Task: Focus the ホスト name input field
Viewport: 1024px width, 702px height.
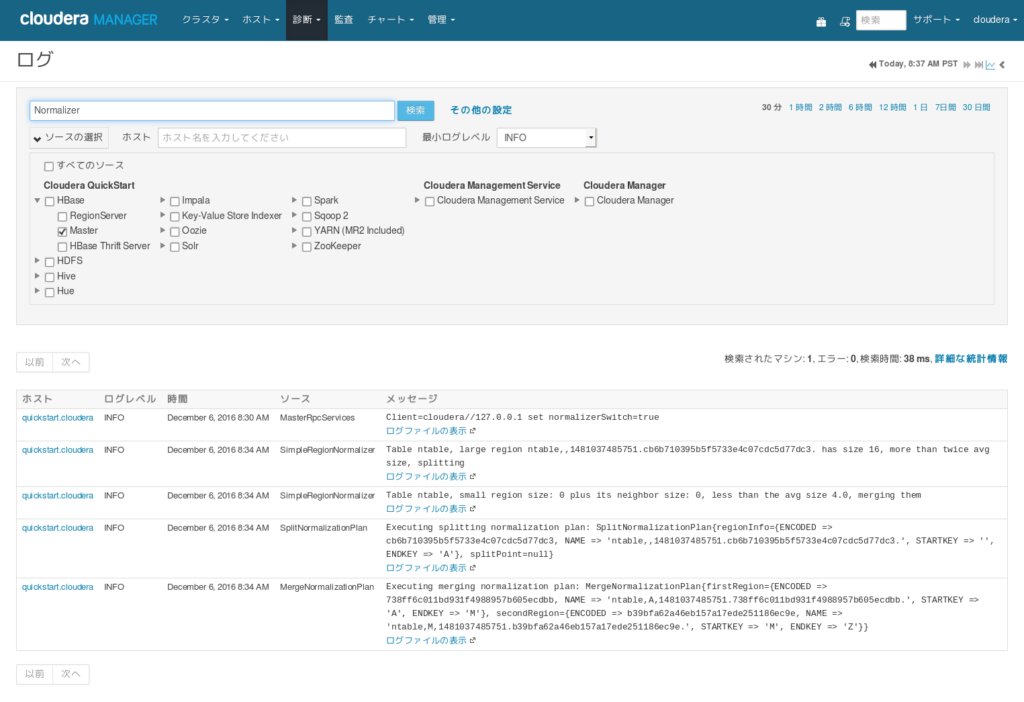Action: click(x=282, y=138)
